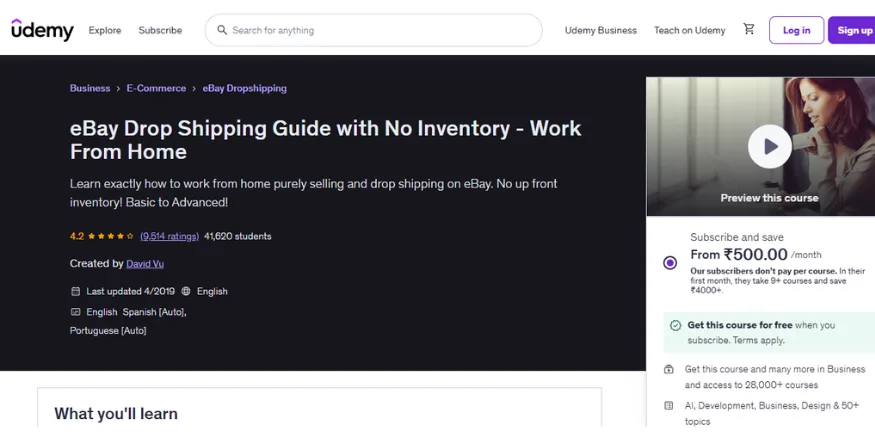Go to E-Commerce breadcrumb

(156, 88)
